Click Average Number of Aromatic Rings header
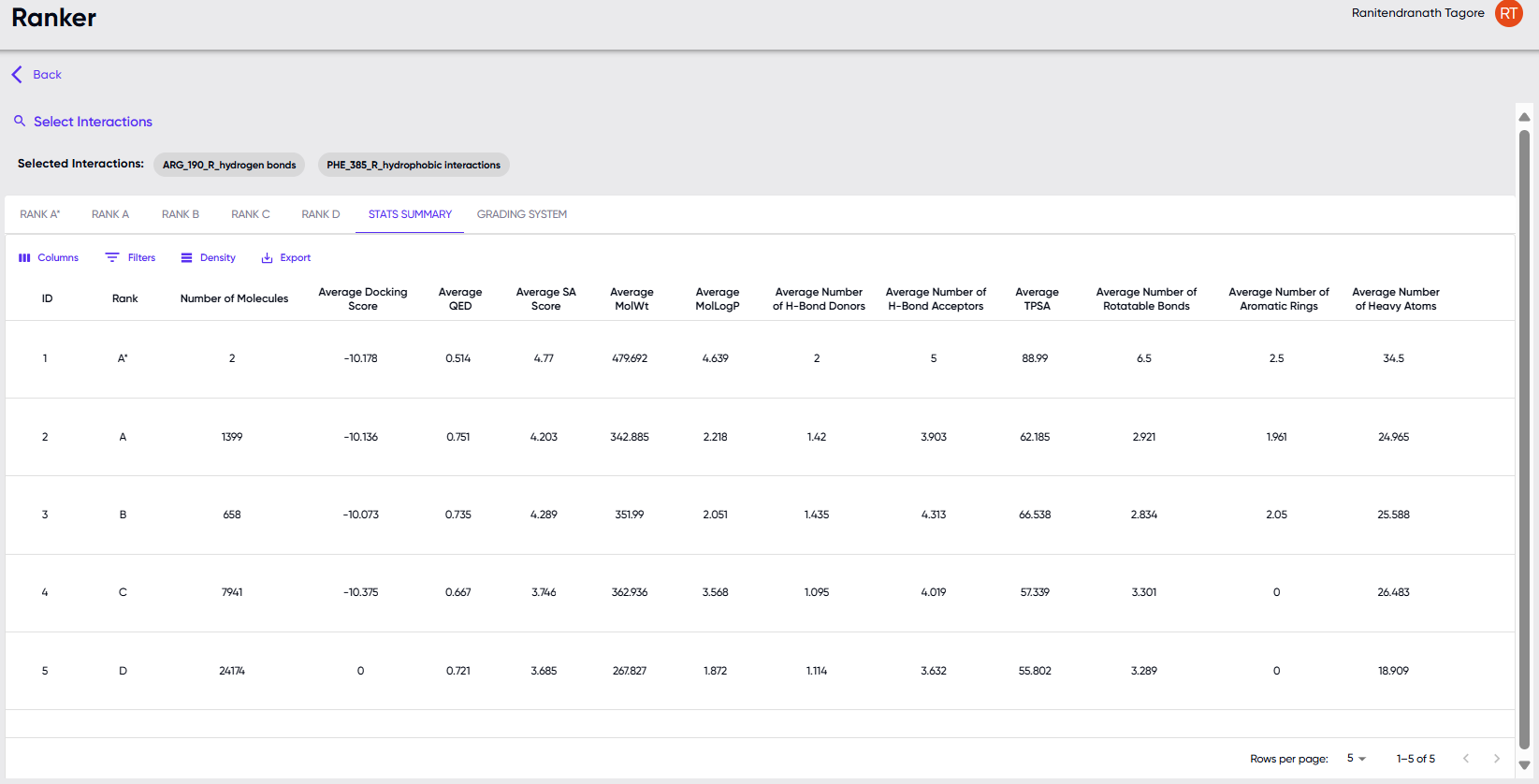The width and height of the screenshot is (1539, 784). 1279,299
